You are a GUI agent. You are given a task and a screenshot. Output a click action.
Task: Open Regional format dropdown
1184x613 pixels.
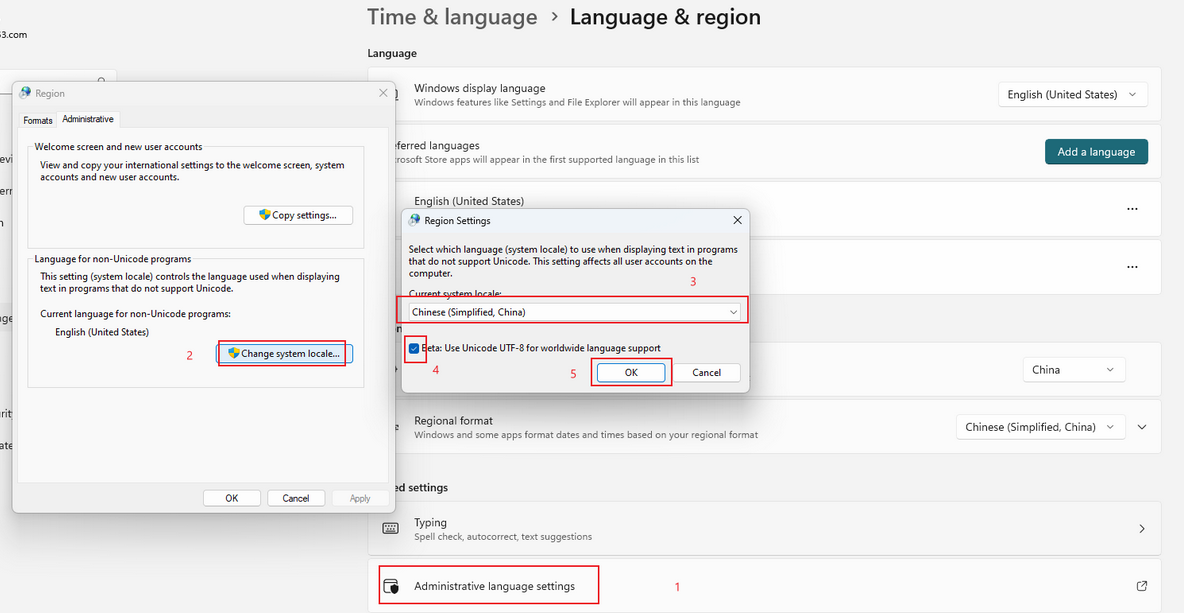tap(1041, 427)
